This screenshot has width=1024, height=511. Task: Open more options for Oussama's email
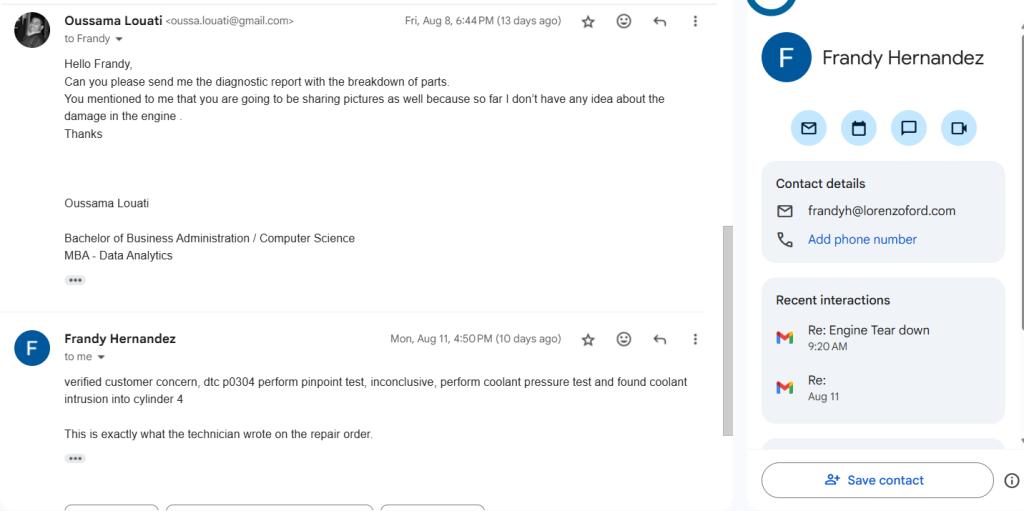pos(695,22)
